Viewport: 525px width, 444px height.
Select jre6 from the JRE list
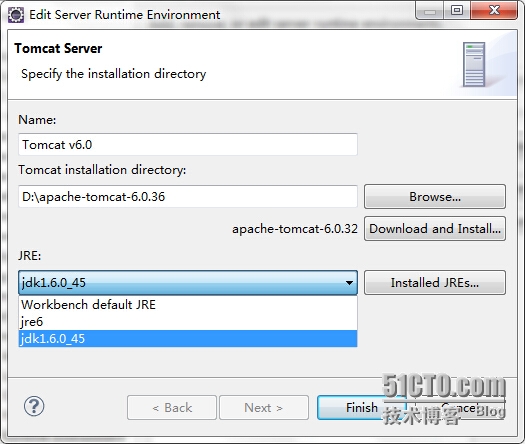click(188, 322)
